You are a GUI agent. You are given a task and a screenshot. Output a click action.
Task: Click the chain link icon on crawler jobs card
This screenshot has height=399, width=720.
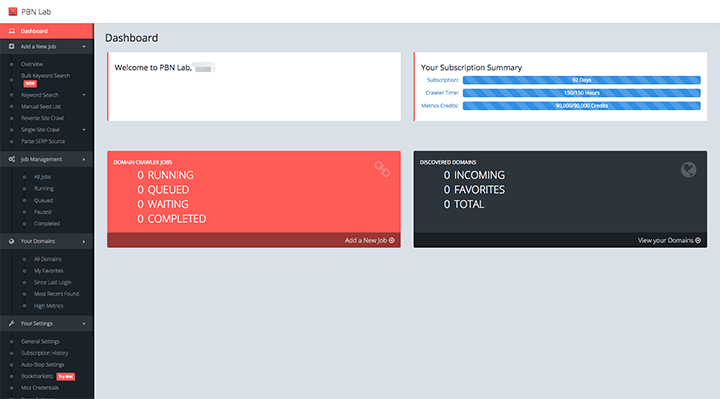pos(382,169)
